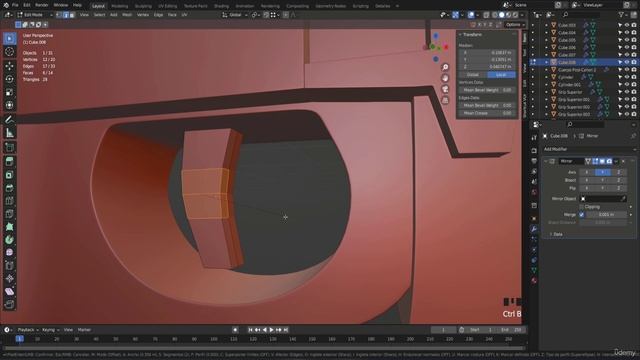Toggle the Clipping checkbox in Mirror modifier
The image size is (640, 360).
click(582, 207)
